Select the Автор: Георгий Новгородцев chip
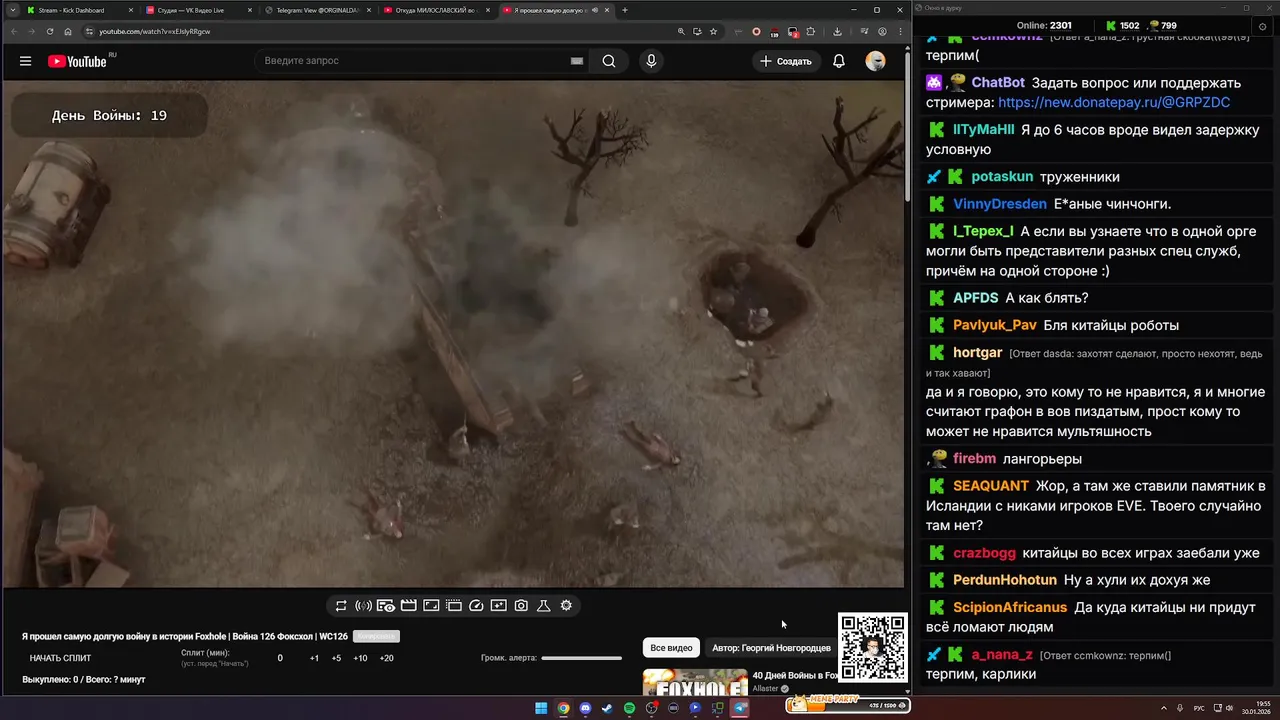The image size is (1280, 720). pyautogui.click(x=771, y=648)
